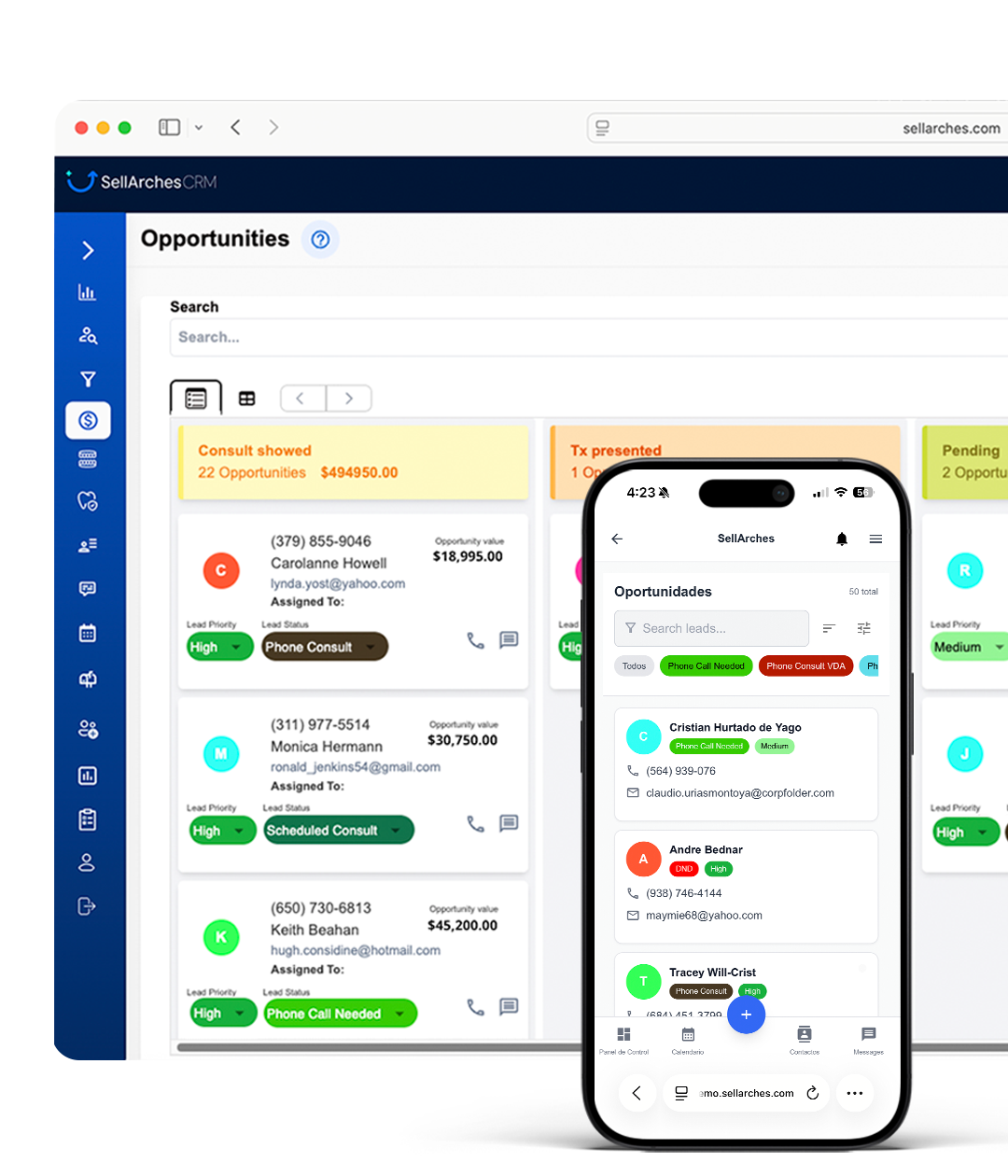This screenshot has height=1176, width=1008.
Task: Go back in the desktop browser
Action: (x=235, y=127)
